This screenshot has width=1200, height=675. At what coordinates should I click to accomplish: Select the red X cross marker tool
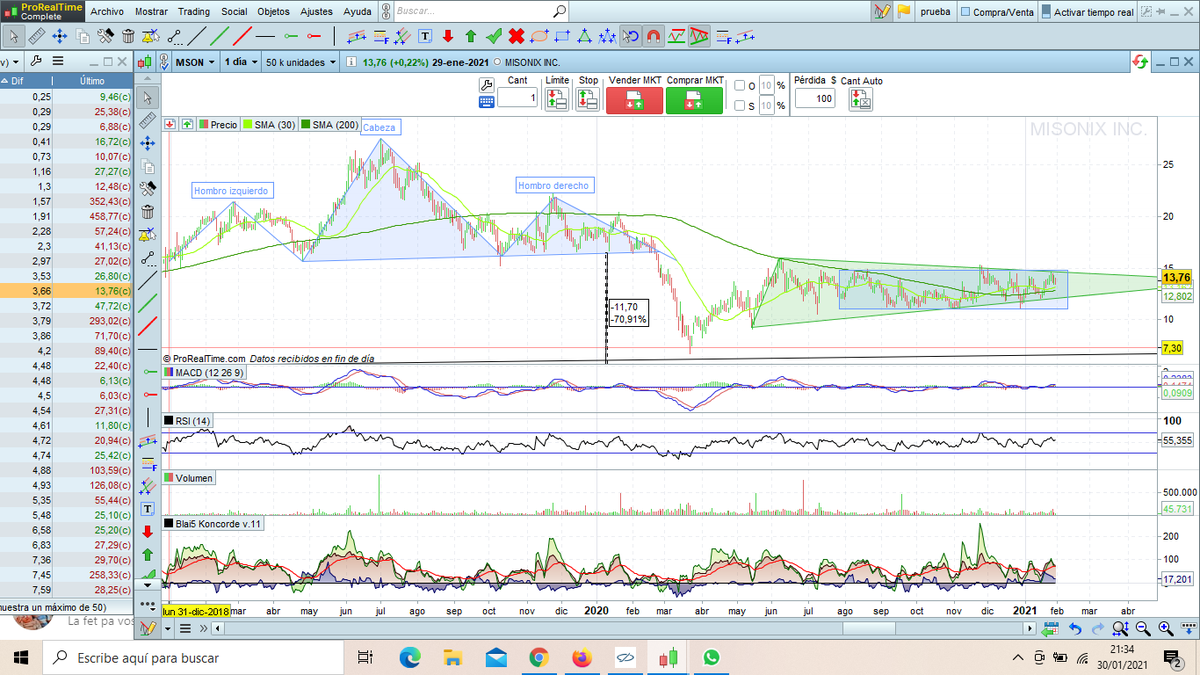[x=516, y=36]
